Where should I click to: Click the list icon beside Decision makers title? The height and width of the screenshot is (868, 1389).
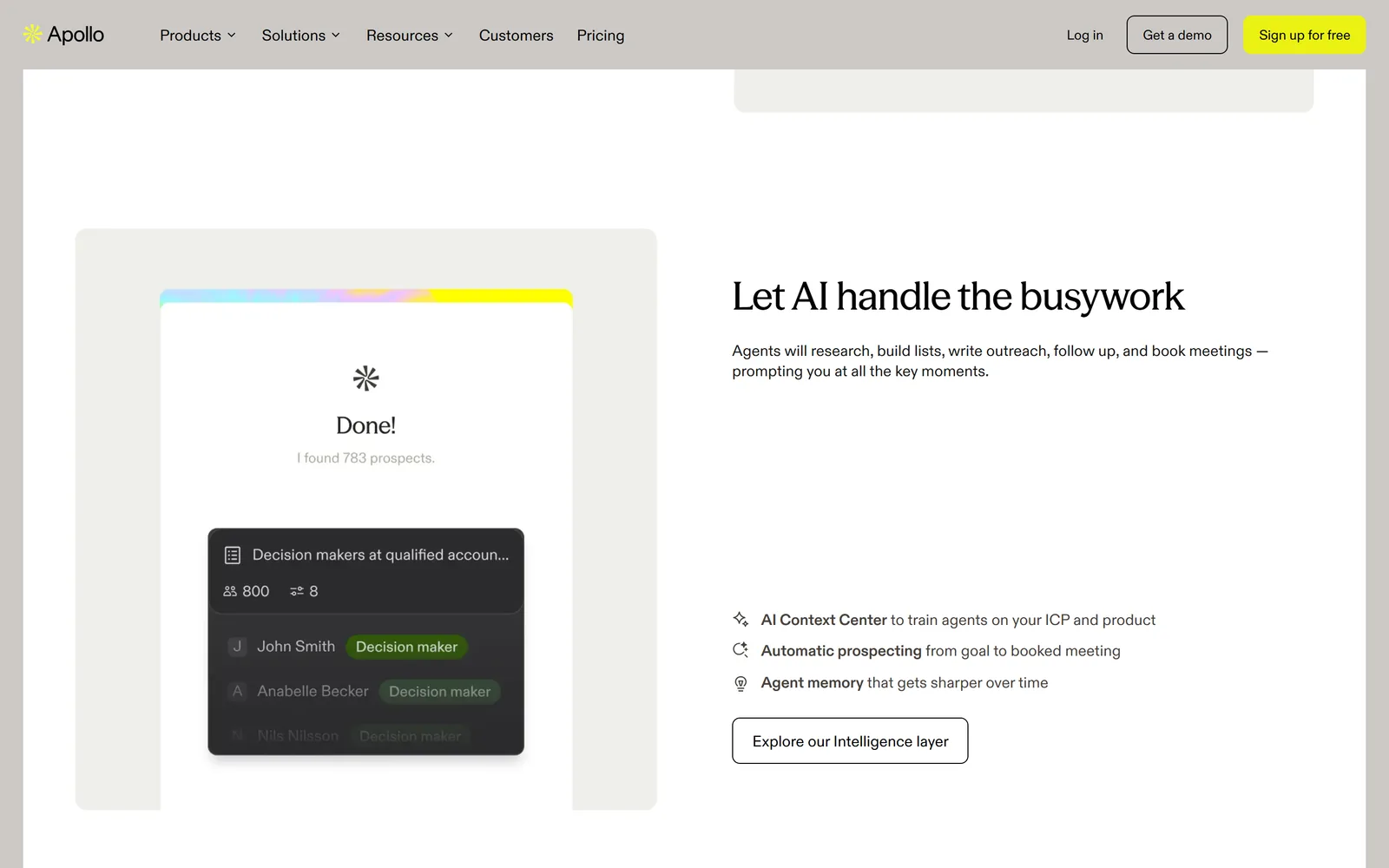[x=232, y=555]
